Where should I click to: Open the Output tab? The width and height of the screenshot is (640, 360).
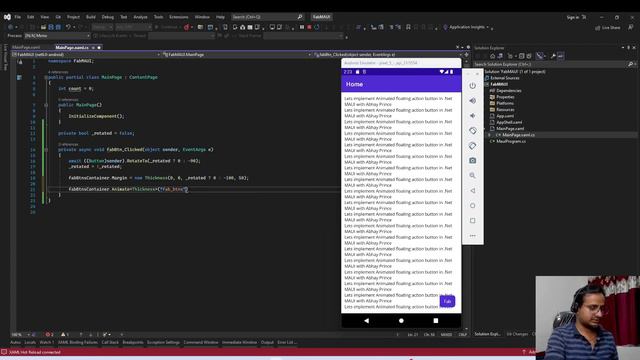267,342
